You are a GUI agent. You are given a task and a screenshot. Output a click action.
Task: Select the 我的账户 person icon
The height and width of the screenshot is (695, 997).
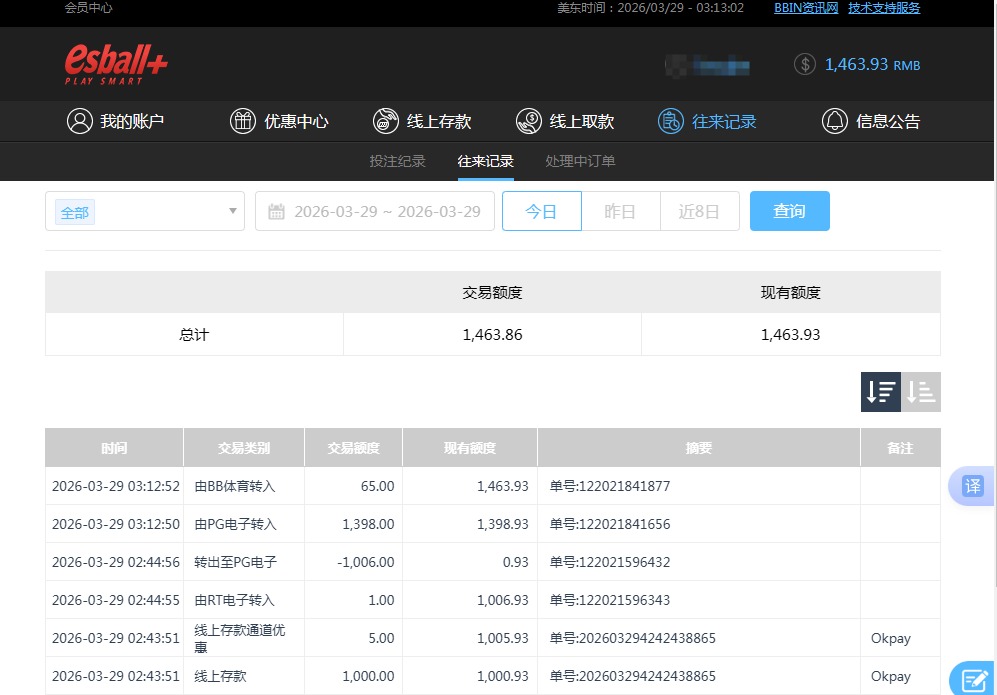80,120
